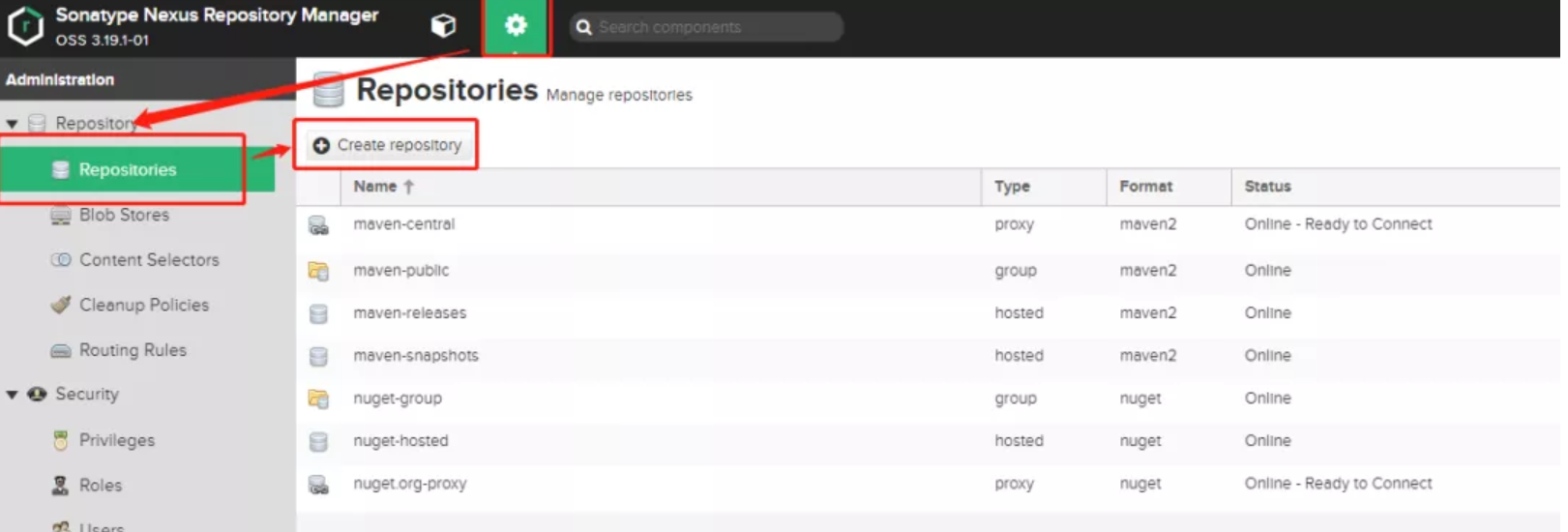Click the nuget-group folder icon
Image resolution: width=1568 pixels, height=532 pixels.
318,399
